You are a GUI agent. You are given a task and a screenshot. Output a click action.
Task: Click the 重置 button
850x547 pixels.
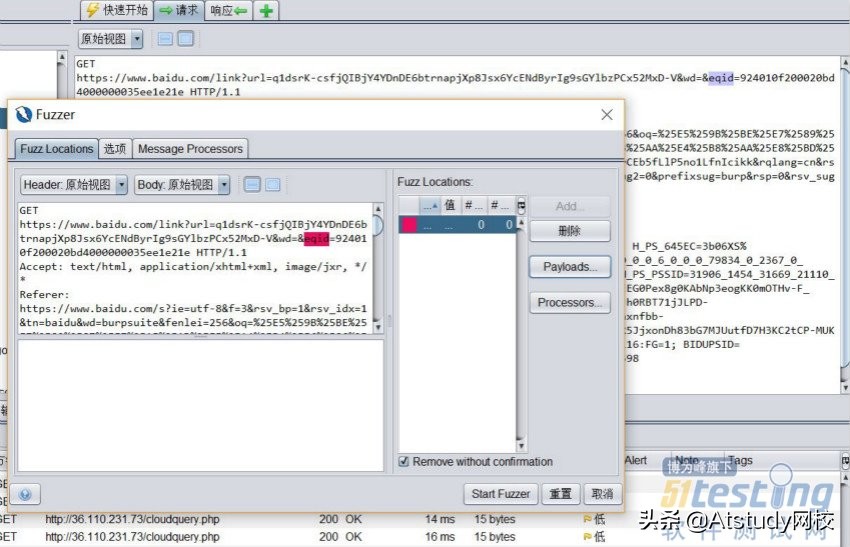(561, 494)
